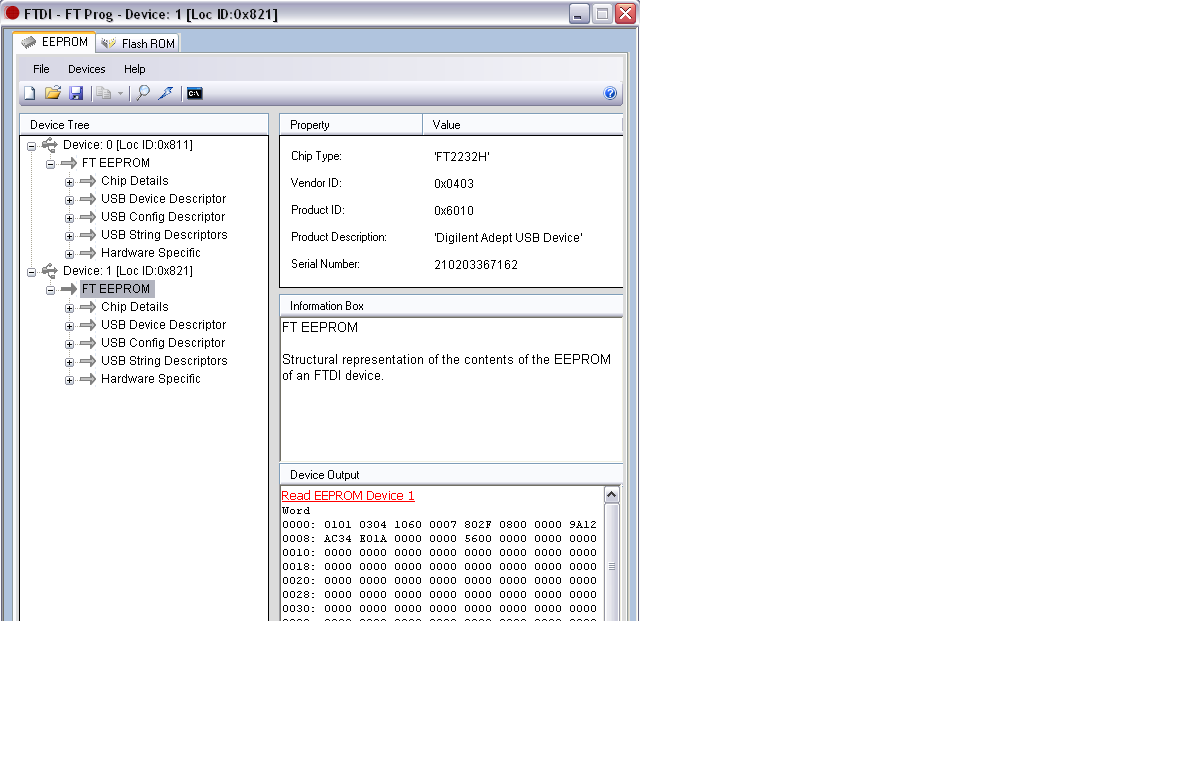Image resolution: width=1200 pixels, height=766 pixels.
Task: Click the Program devices lightning icon
Action: click(166, 93)
